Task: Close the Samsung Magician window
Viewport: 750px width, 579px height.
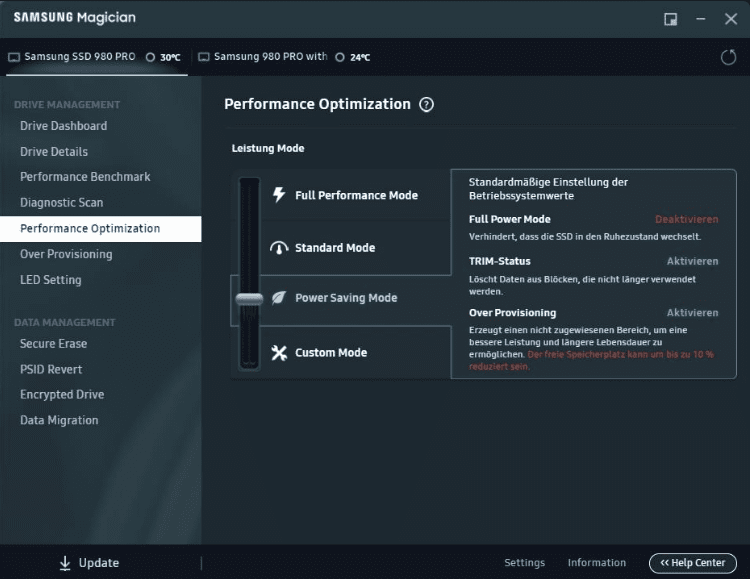Action: coord(731,19)
